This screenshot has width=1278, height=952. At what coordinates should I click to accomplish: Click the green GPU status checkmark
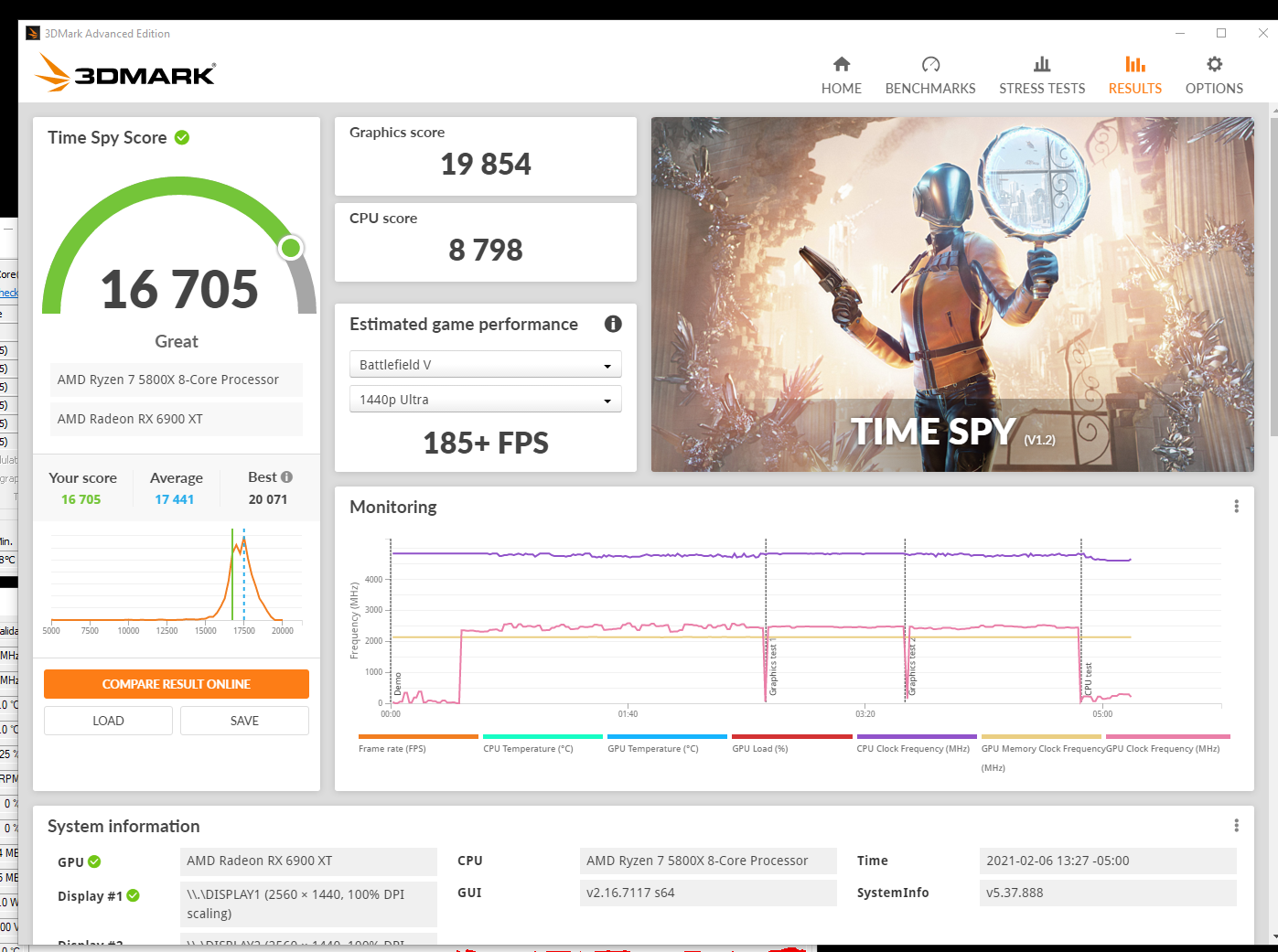coord(94,861)
